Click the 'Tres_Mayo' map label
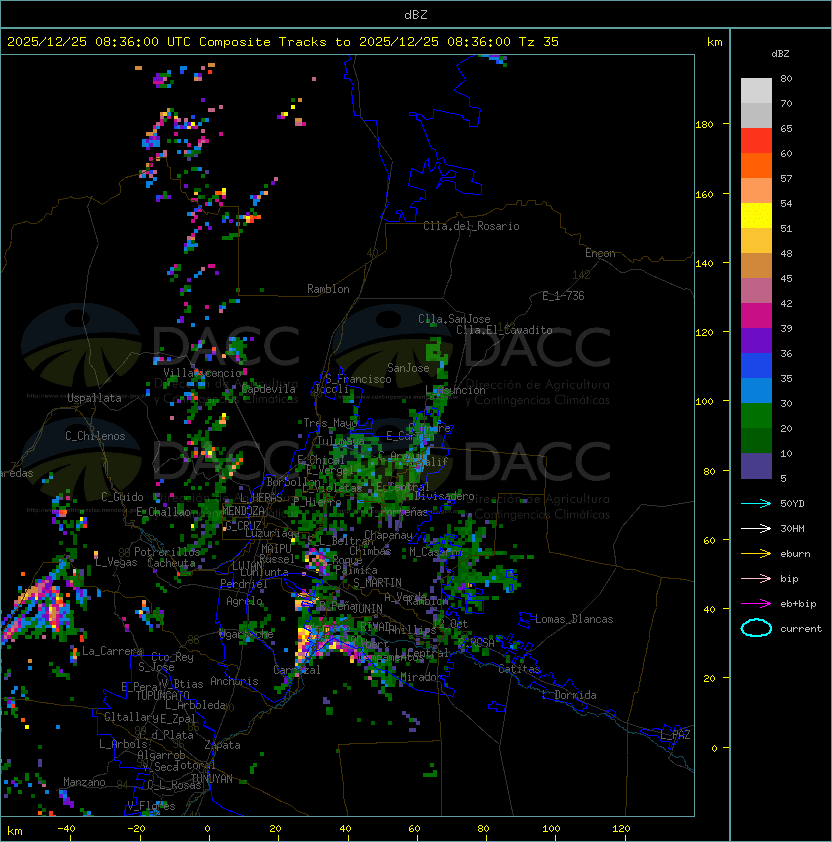The image size is (832, 842). (330, 423)
